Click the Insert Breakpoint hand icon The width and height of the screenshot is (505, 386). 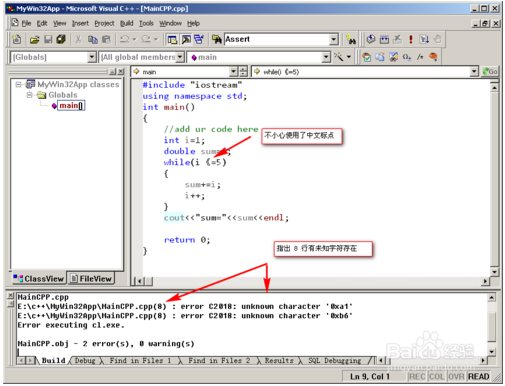(x=437, y=39)
